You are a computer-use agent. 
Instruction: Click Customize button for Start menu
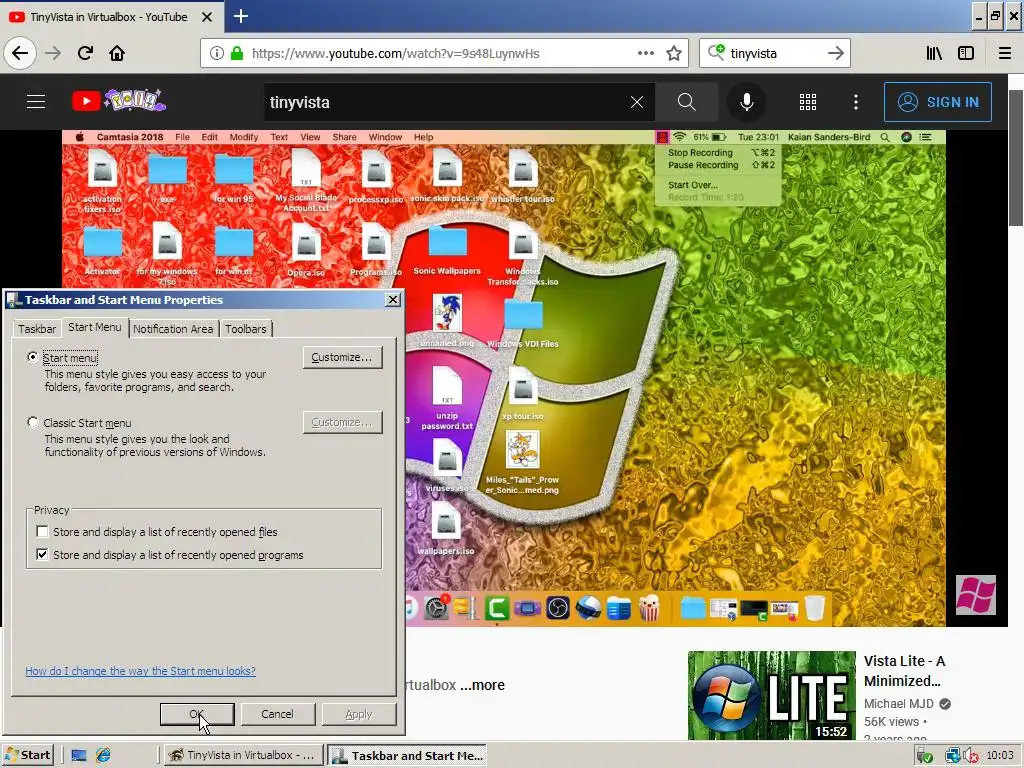tap(342, 357)
